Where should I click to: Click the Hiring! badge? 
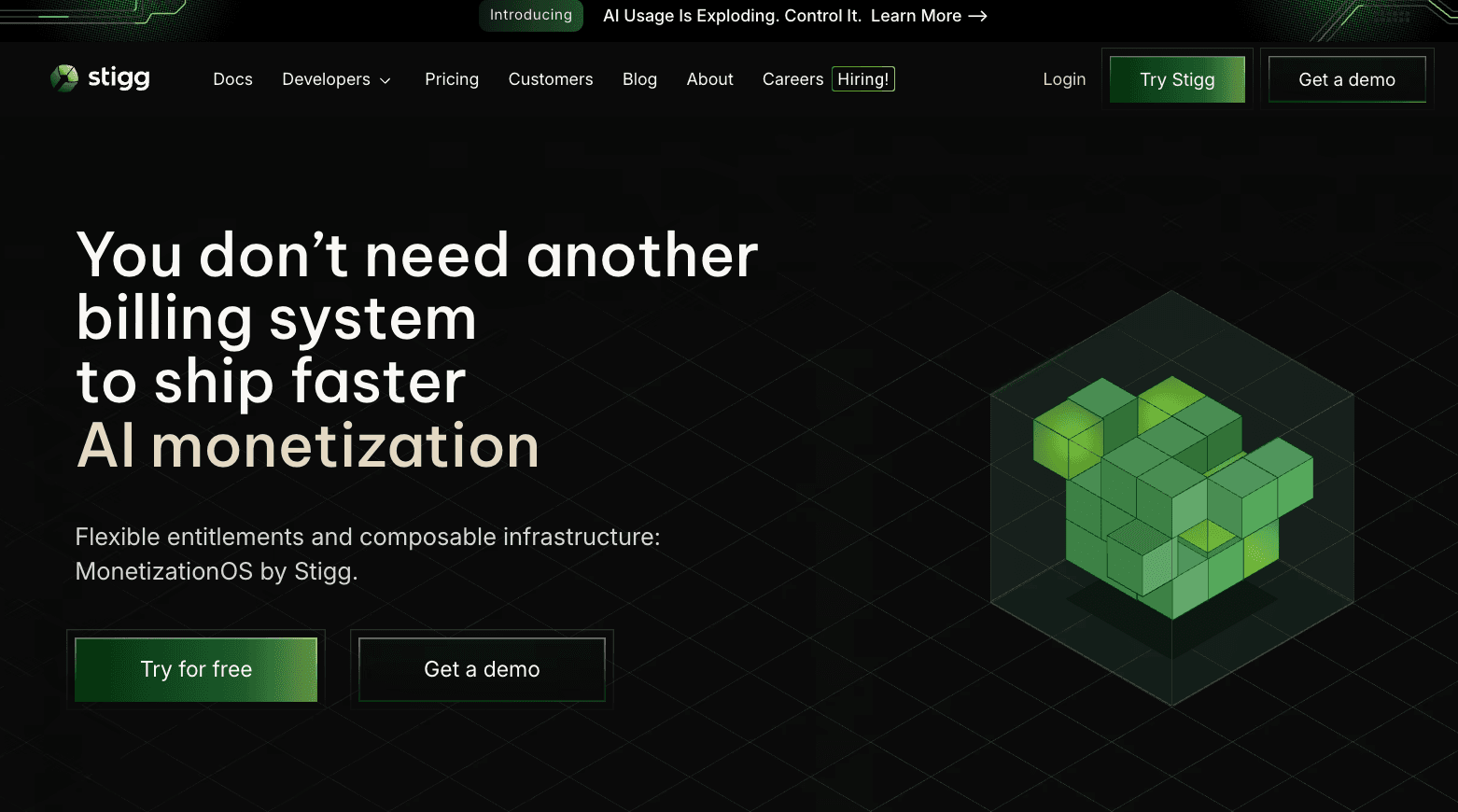[862, 79]
